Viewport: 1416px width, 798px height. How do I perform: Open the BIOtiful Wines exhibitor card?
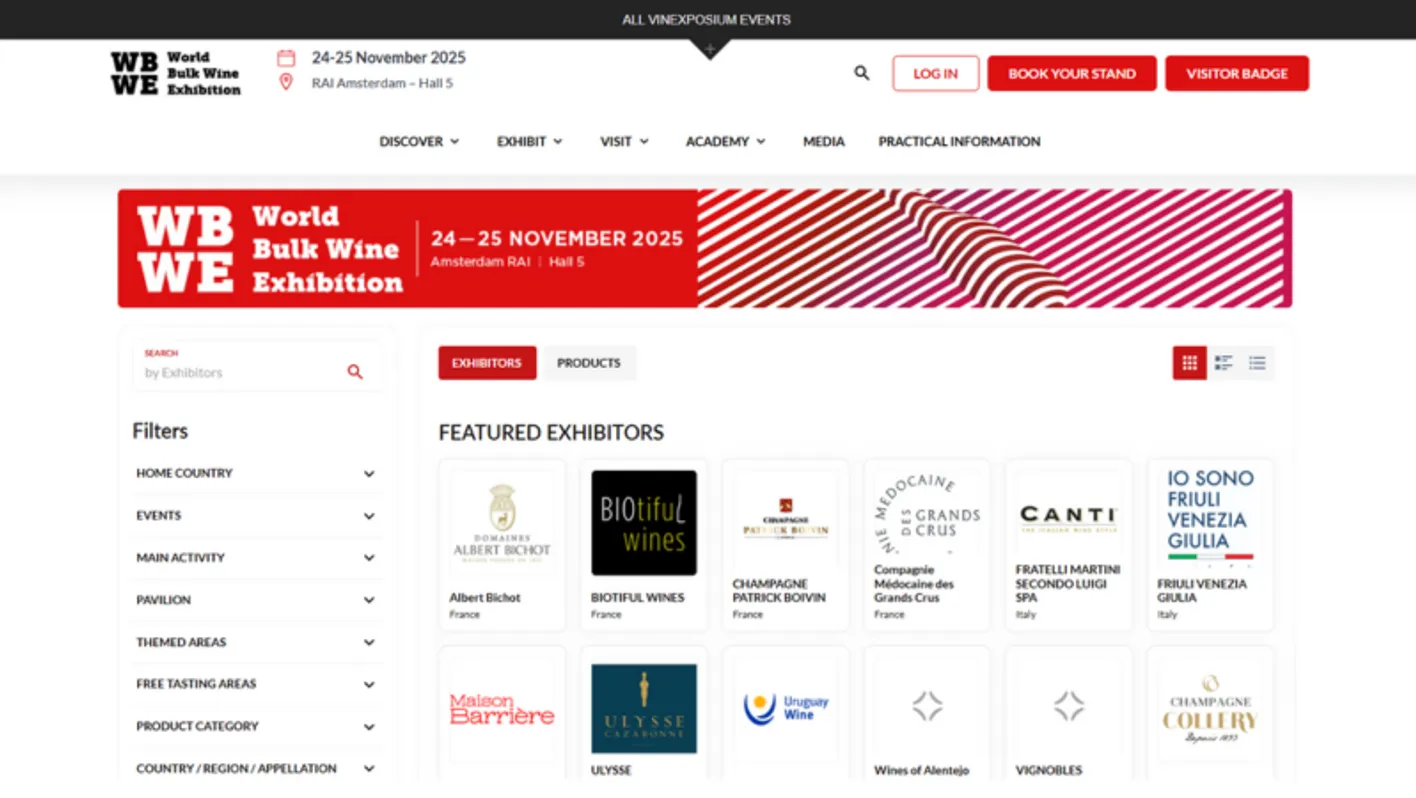point(644,545)
